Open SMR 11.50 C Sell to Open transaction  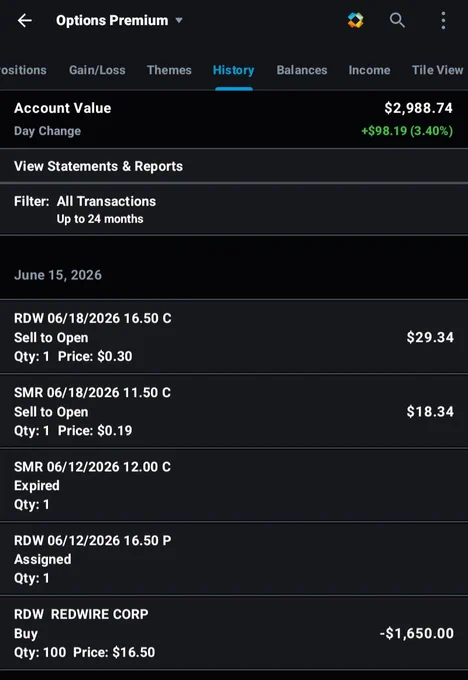(x=234, y=411)
